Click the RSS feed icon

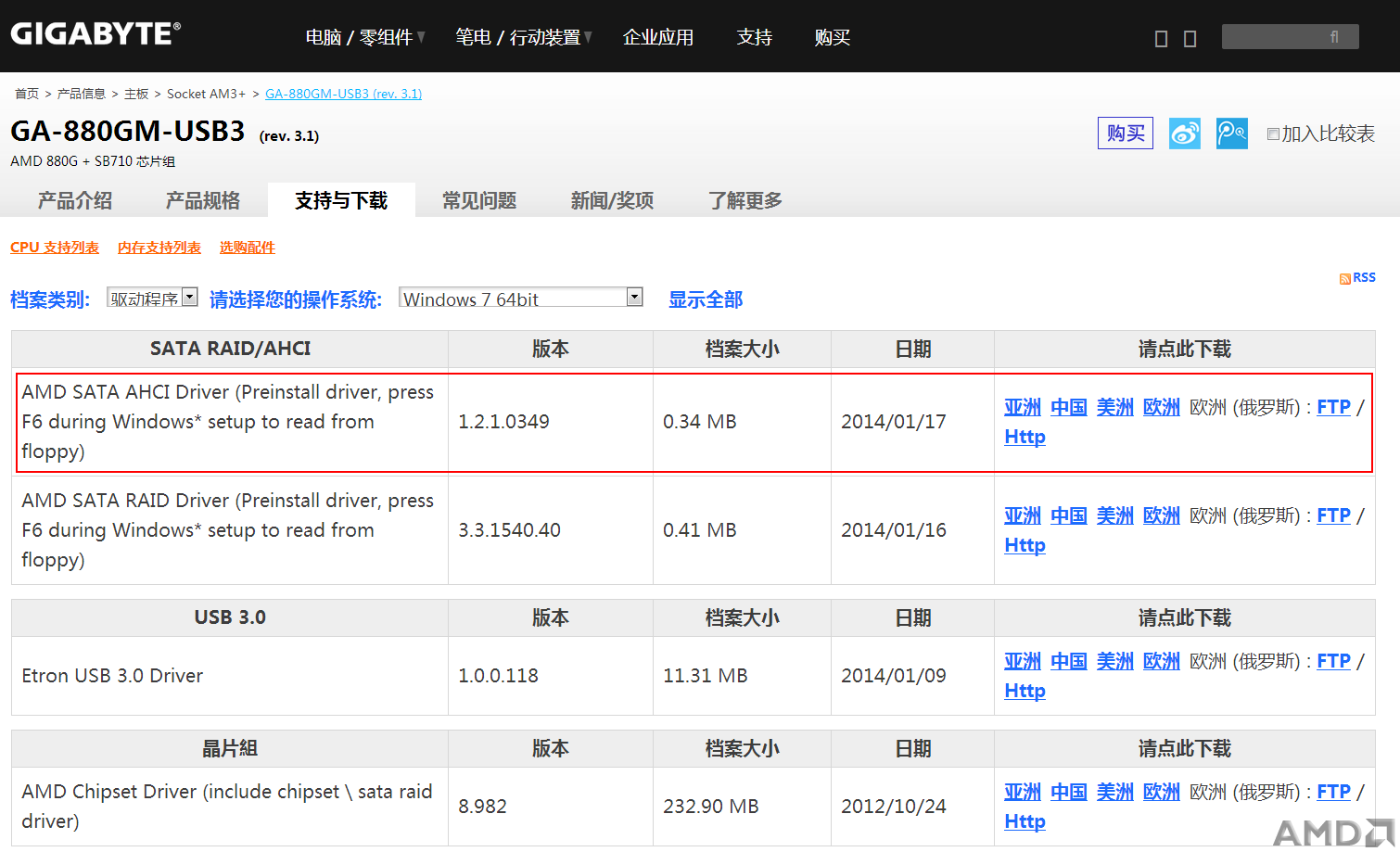pos(1344,278)
